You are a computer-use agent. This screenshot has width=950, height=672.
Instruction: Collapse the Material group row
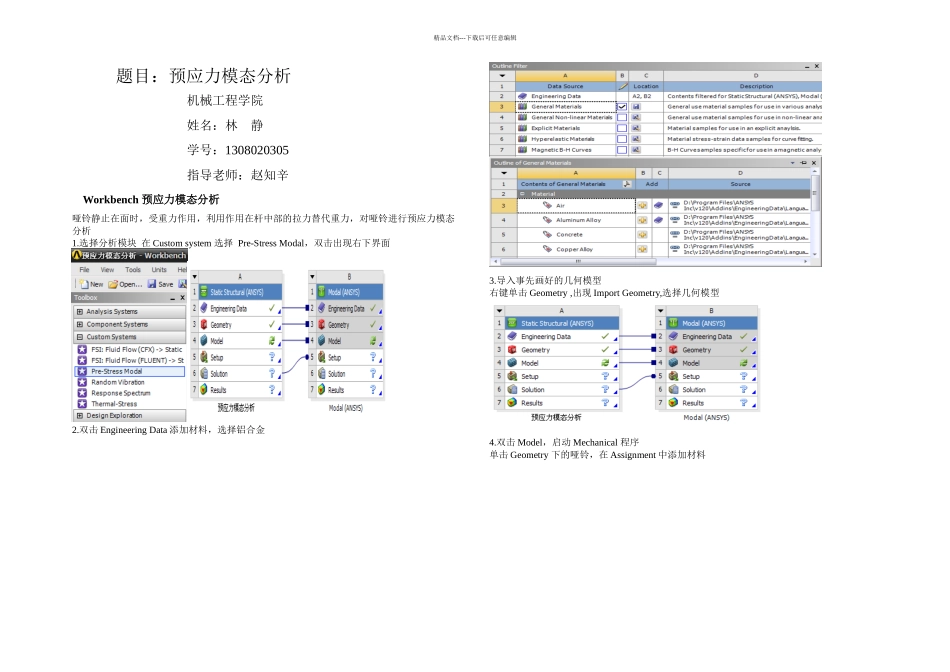coord(522,194)
